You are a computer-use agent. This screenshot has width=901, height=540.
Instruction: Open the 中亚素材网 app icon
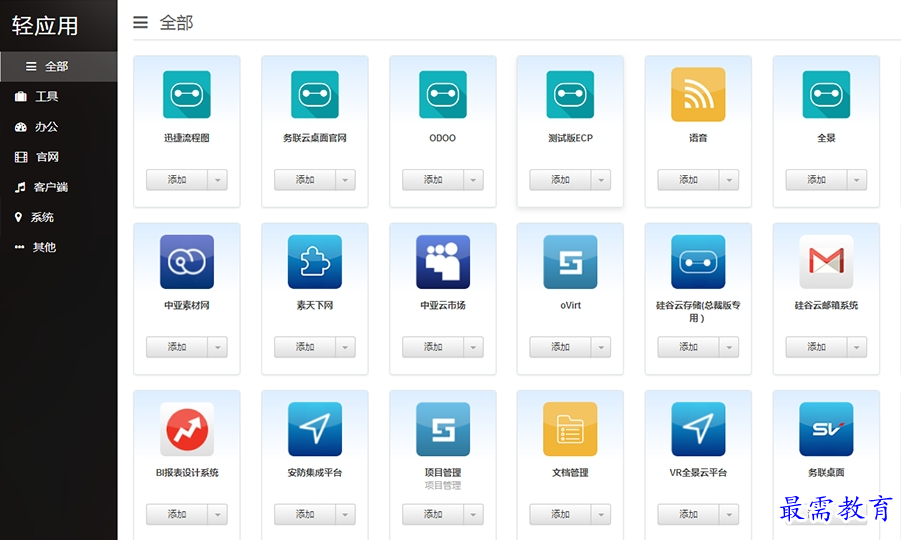tap(187, 261)
